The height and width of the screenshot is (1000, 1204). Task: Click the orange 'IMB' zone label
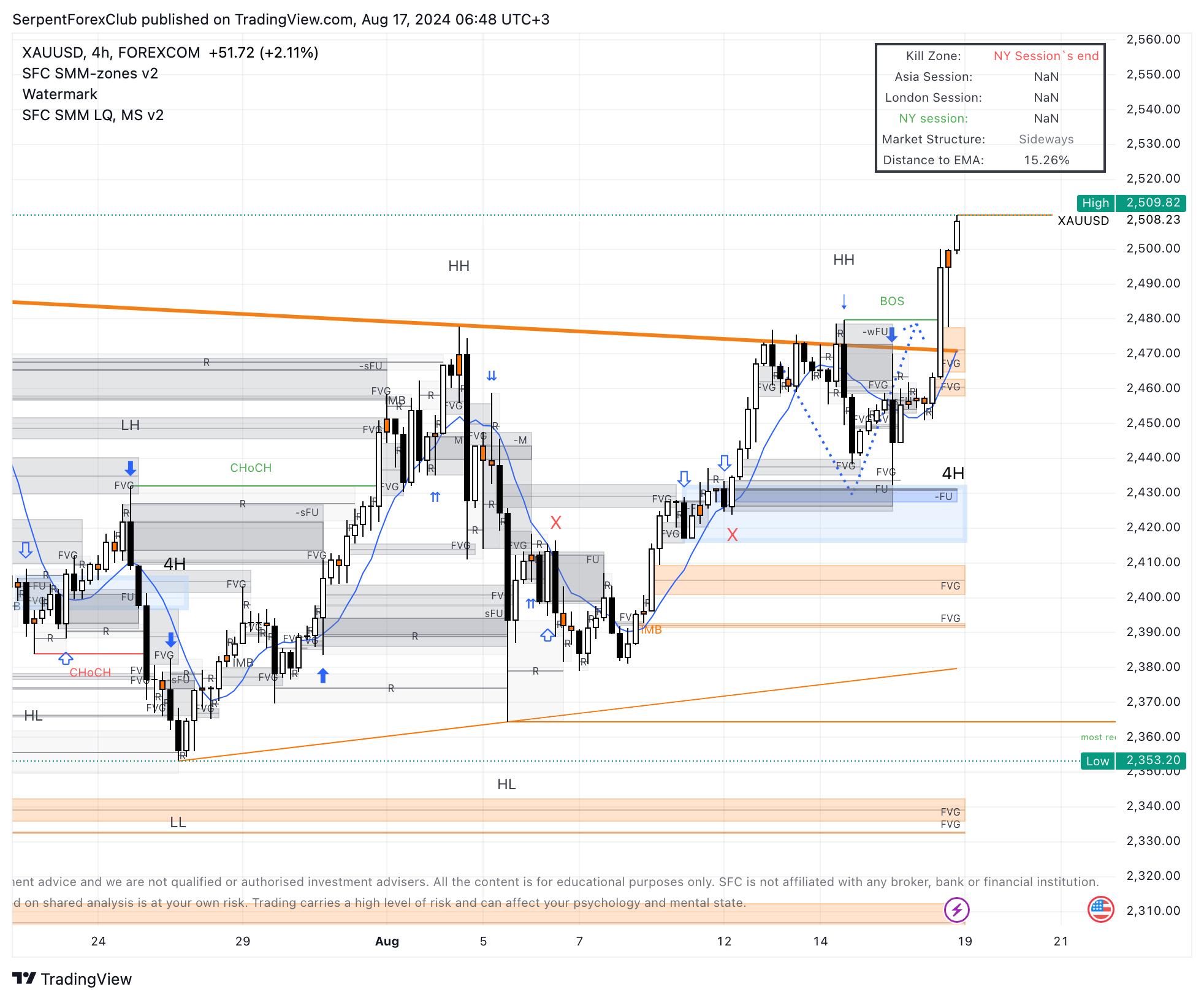click(652, 629)
